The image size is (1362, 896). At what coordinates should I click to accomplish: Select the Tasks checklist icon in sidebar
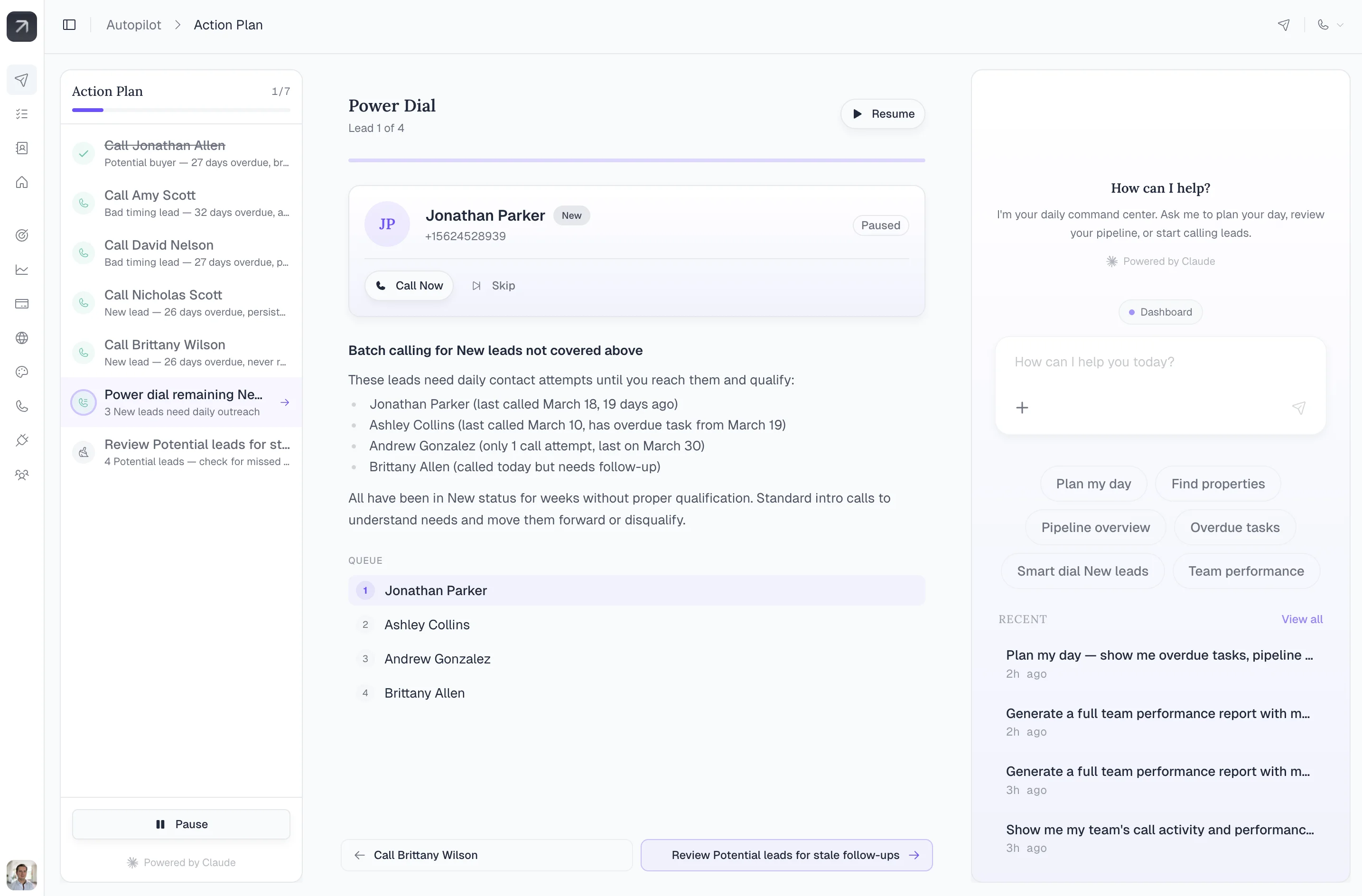click(22, 114)
